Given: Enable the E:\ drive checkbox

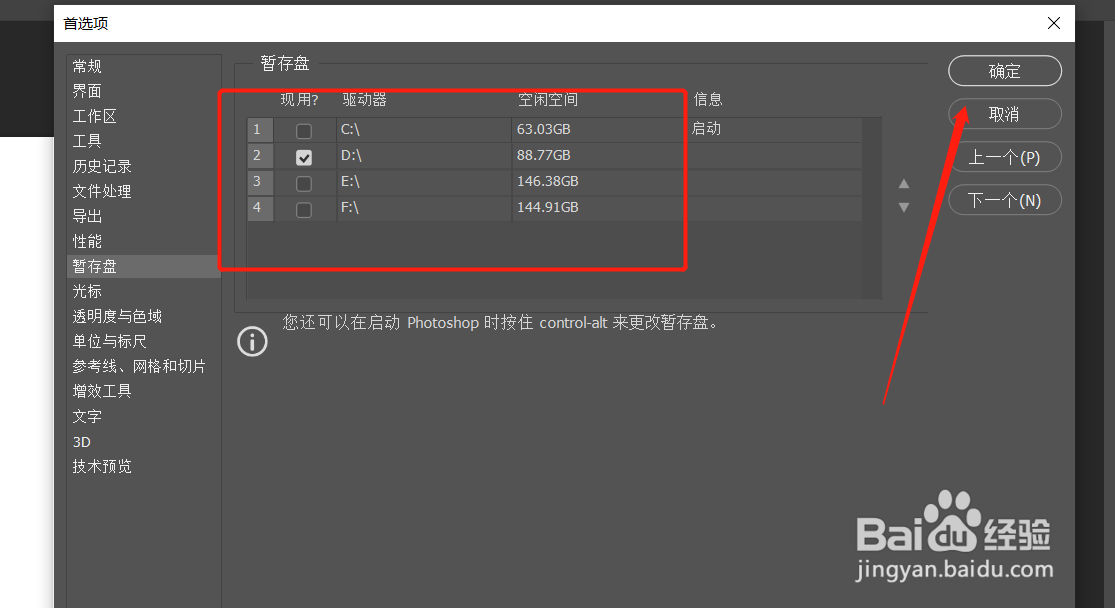Looking at the screenshot, I should [x=304, y=183].
